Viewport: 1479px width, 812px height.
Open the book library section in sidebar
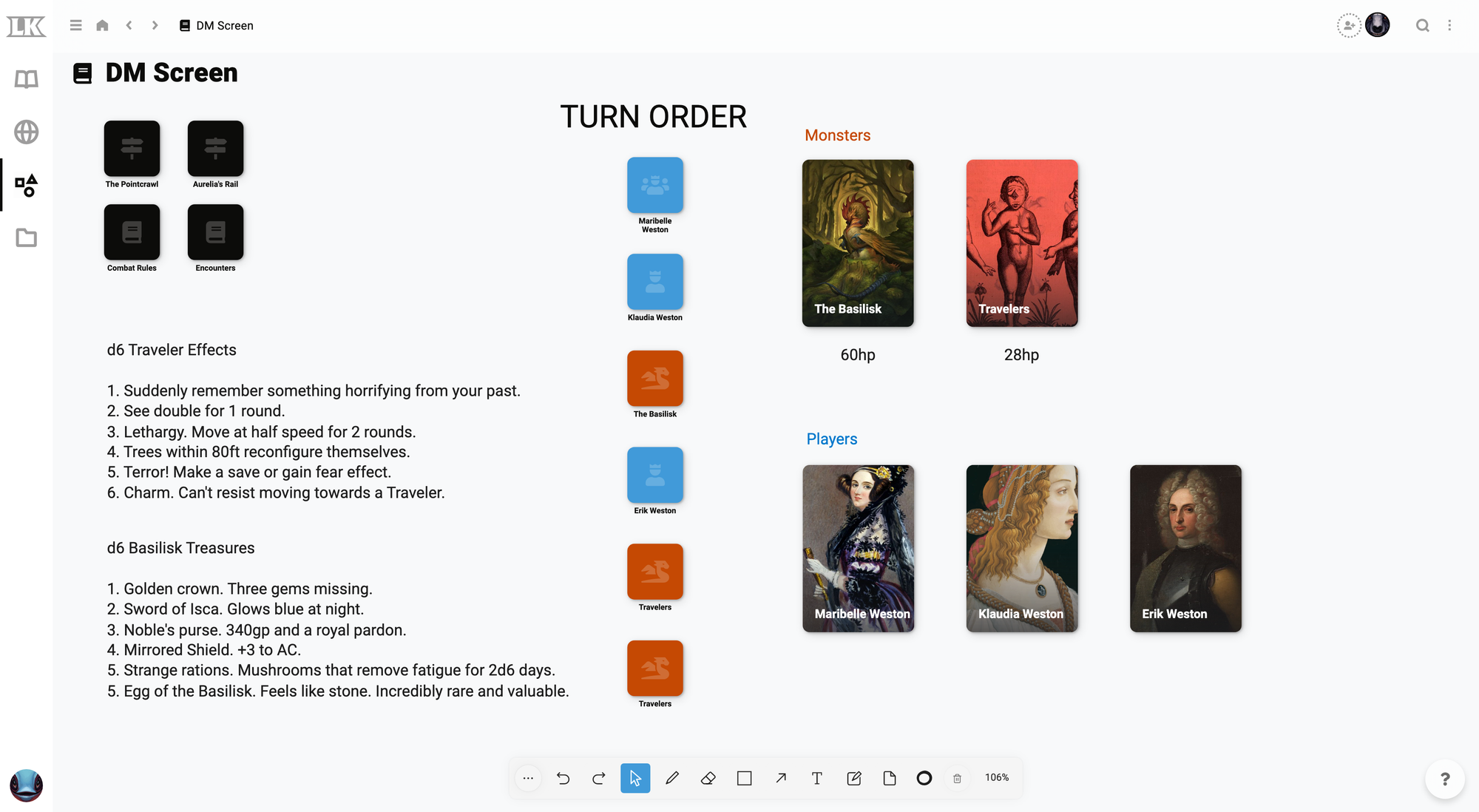pos(26,78)
